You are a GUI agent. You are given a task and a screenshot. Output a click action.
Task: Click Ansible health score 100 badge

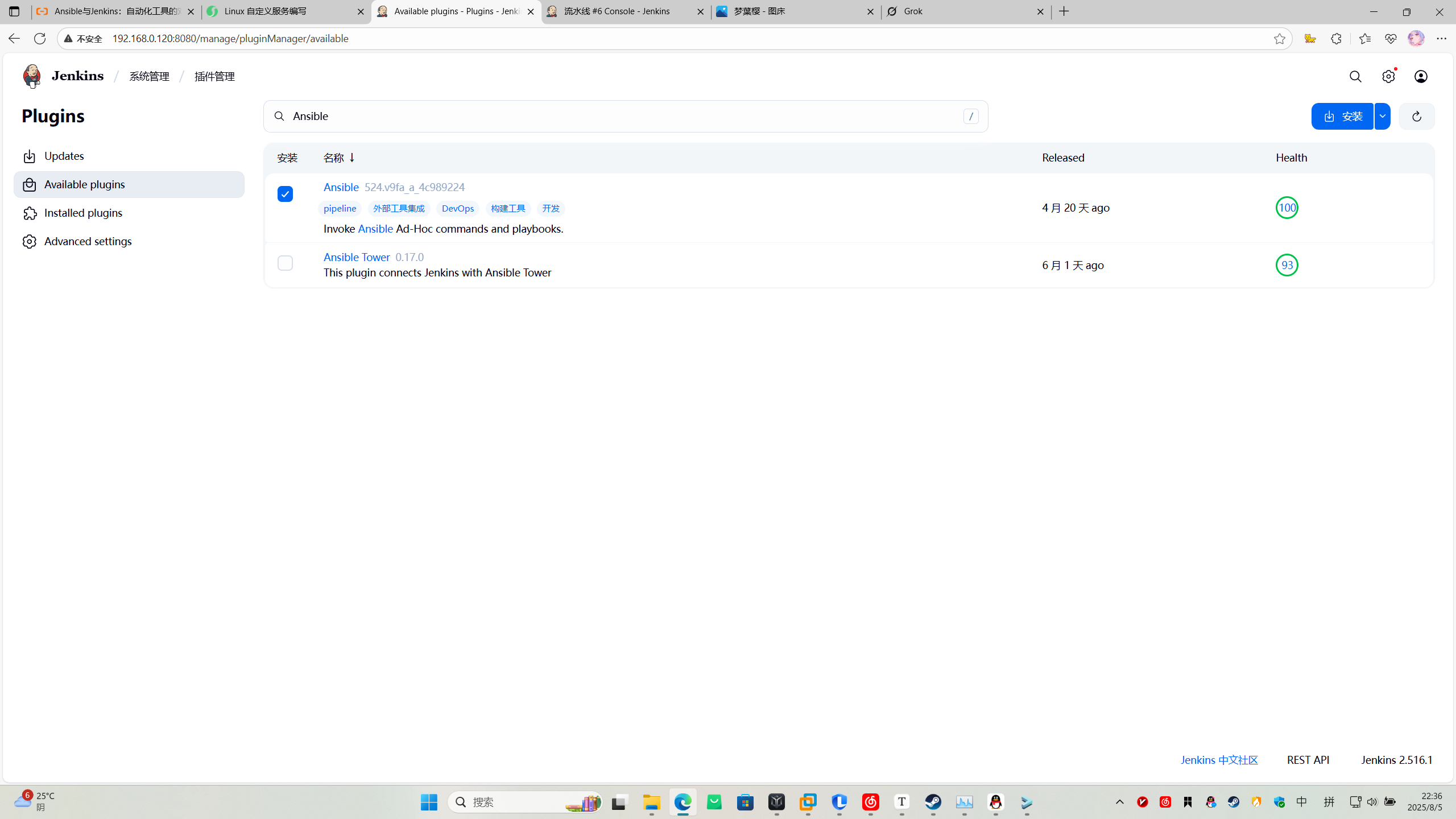click(x=1287, y=208)
